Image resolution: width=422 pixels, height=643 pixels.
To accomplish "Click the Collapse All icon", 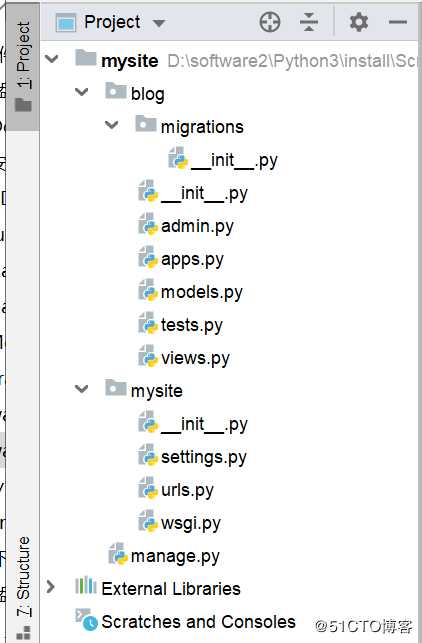I will point(309,22).
